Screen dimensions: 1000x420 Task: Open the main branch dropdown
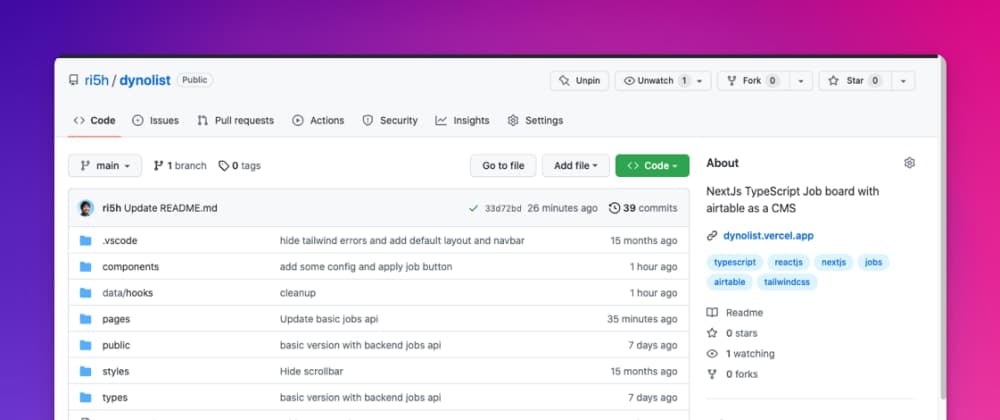pos(105,166)
